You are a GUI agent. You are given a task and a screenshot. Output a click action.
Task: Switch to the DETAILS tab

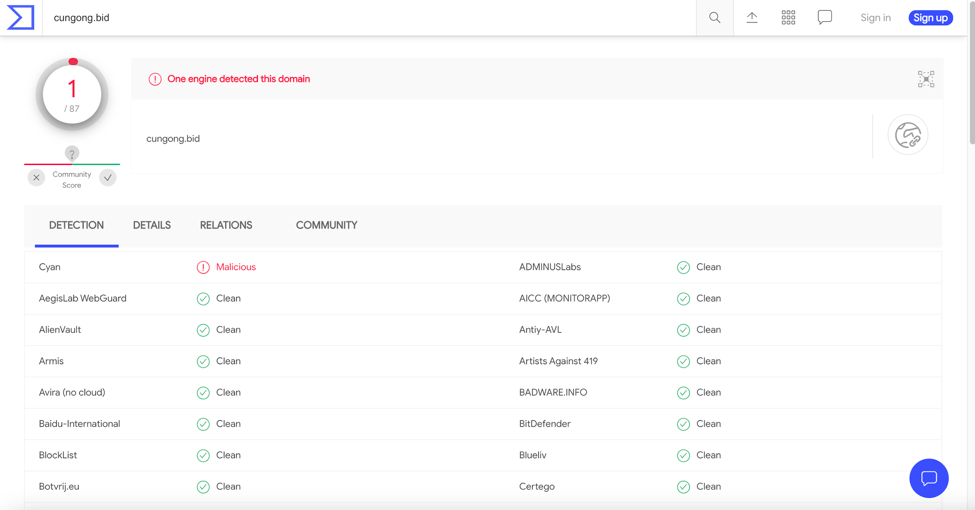[x=152, y=225]
